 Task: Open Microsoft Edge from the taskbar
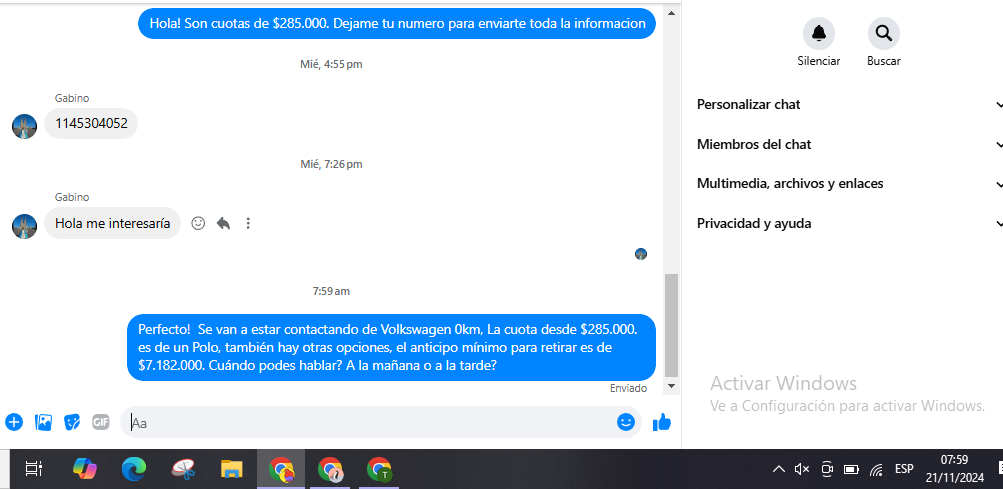click(134, 469)
